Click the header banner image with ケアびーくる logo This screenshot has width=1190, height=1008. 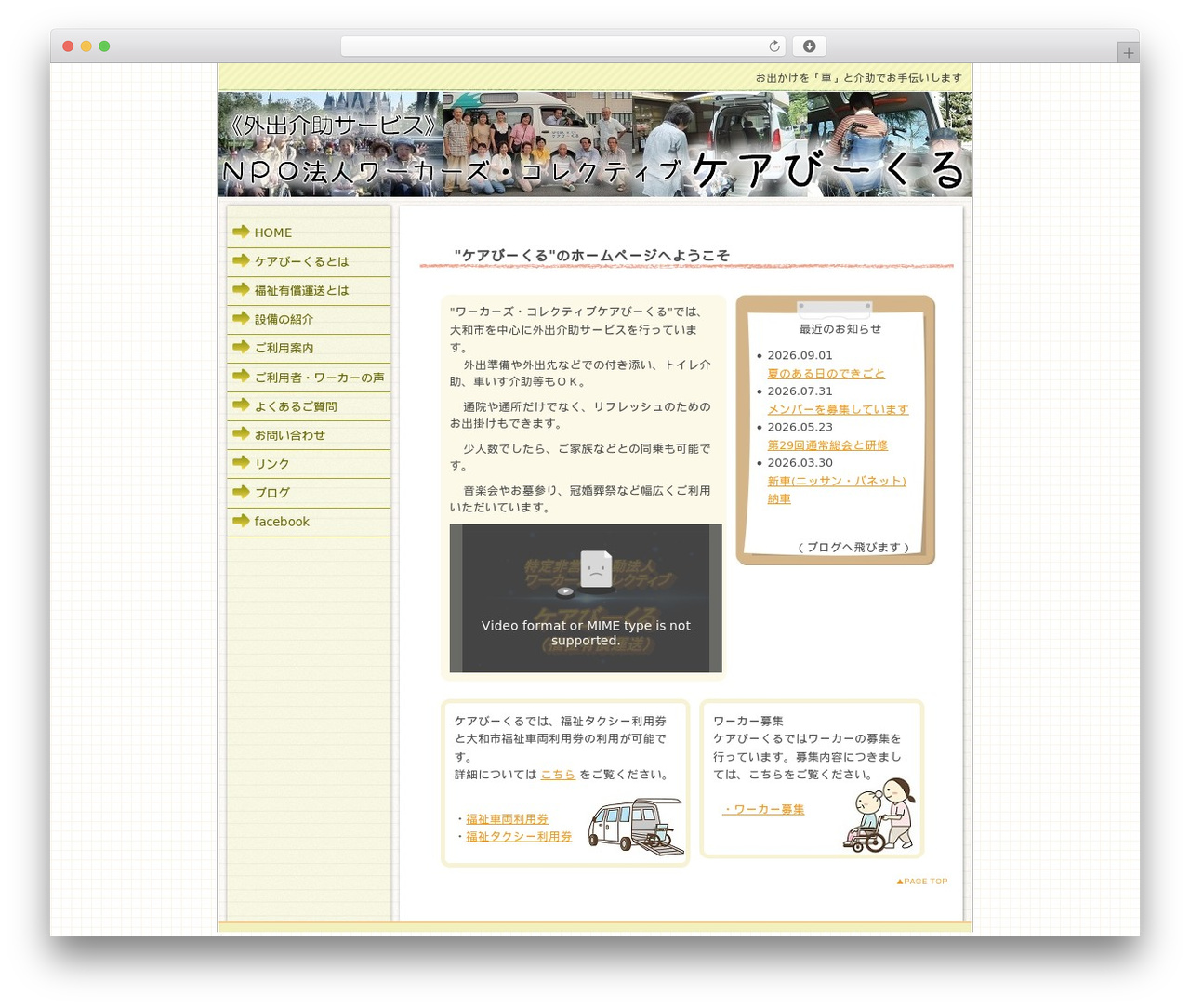pyautogui.click(x=595, y=144)
